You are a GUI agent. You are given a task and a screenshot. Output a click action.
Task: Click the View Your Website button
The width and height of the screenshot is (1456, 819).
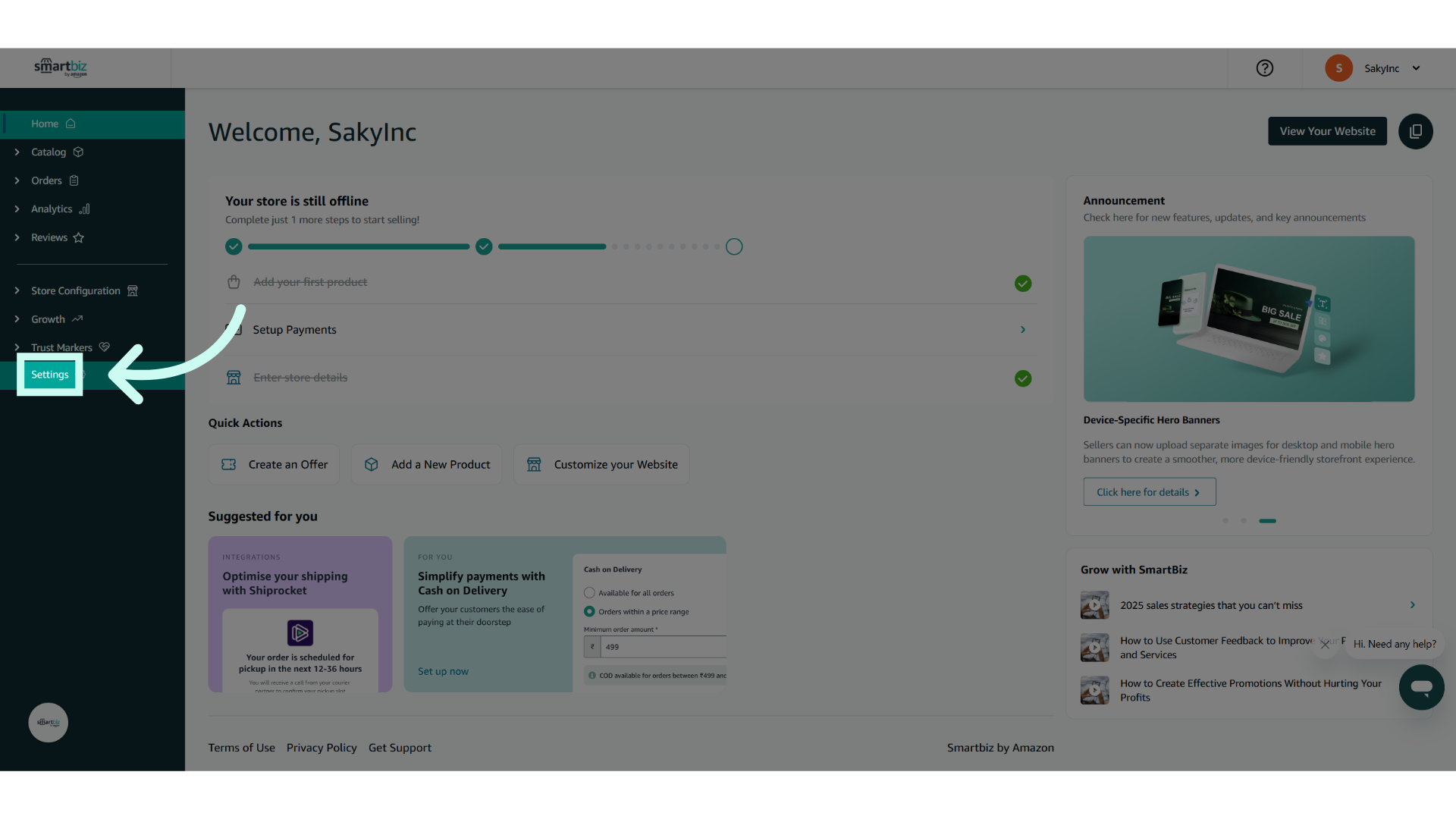(1327, 131)
